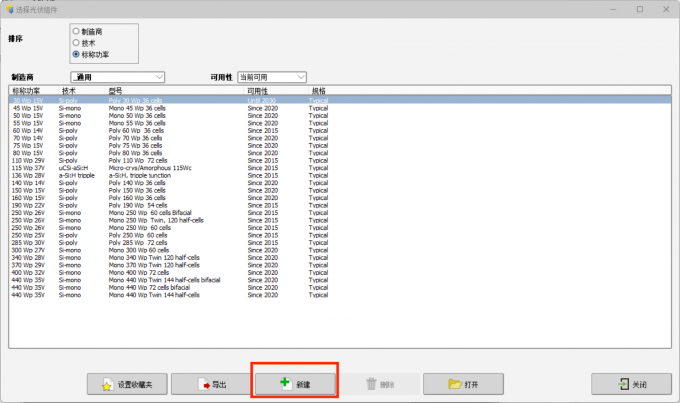Viewport: 680px width, 403px height.
Task: Select the 标称功率 sort radio button
Action: click(77, 54)
